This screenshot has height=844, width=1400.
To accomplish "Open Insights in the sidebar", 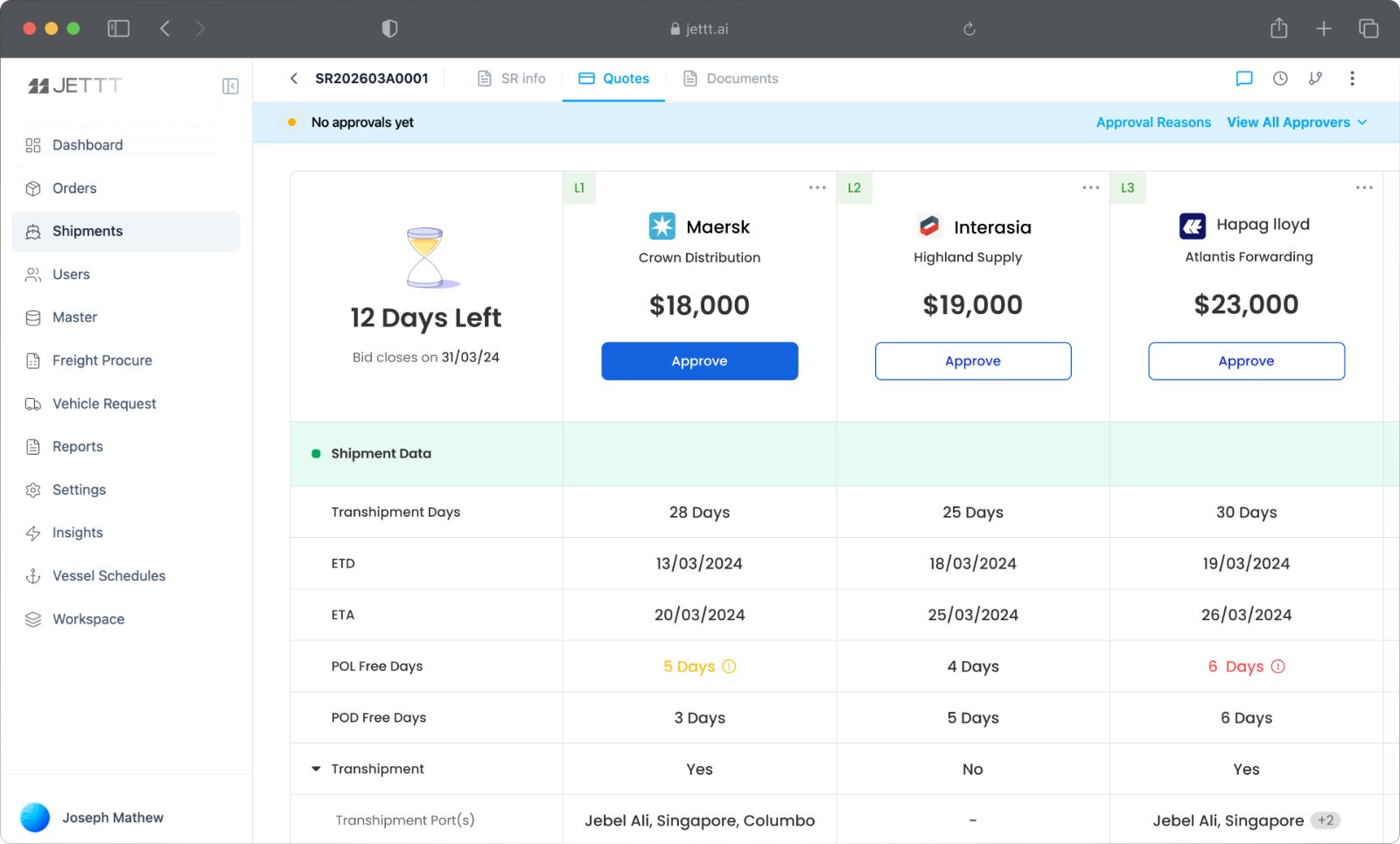I will pyautogui.click(x=126, y=533).
